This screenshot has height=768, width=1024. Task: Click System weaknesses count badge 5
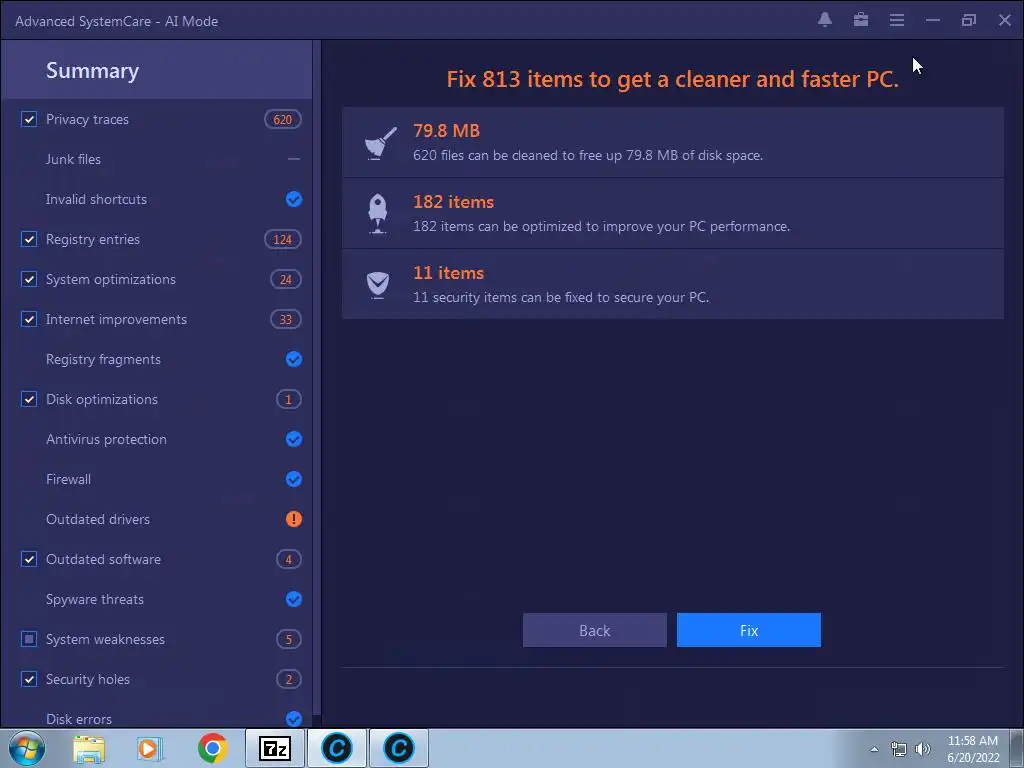289,639
